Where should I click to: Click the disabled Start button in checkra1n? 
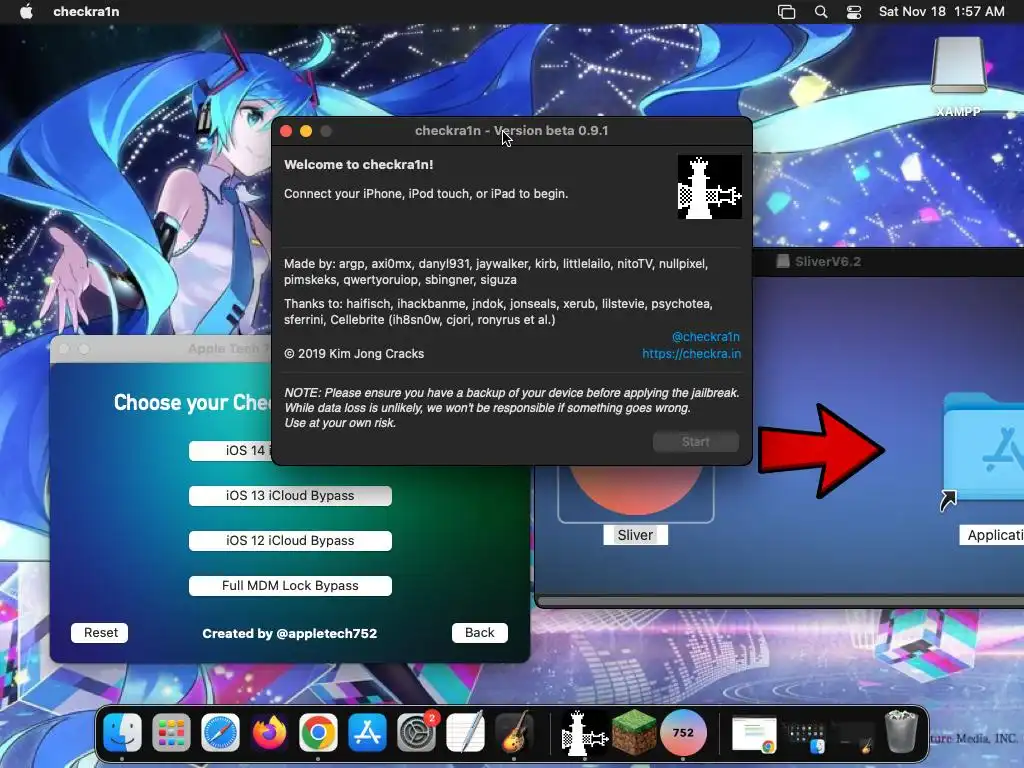[696, 441]
